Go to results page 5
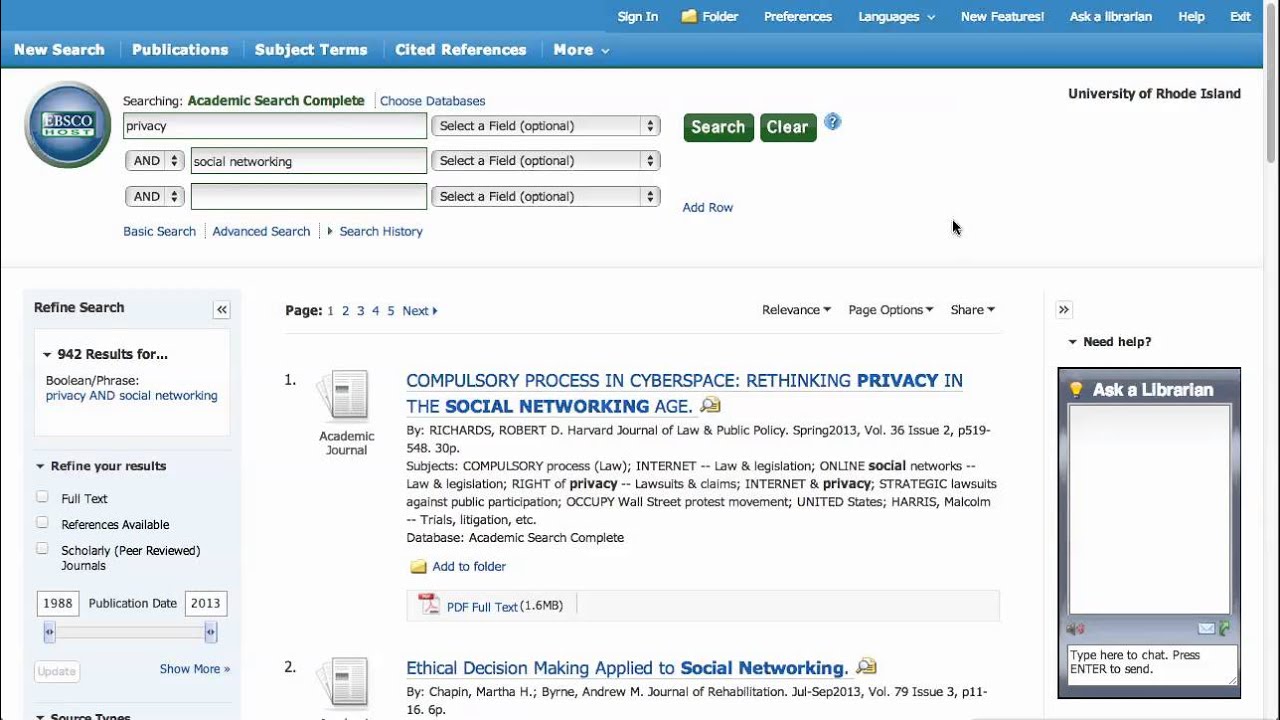 tap(391, 311)
